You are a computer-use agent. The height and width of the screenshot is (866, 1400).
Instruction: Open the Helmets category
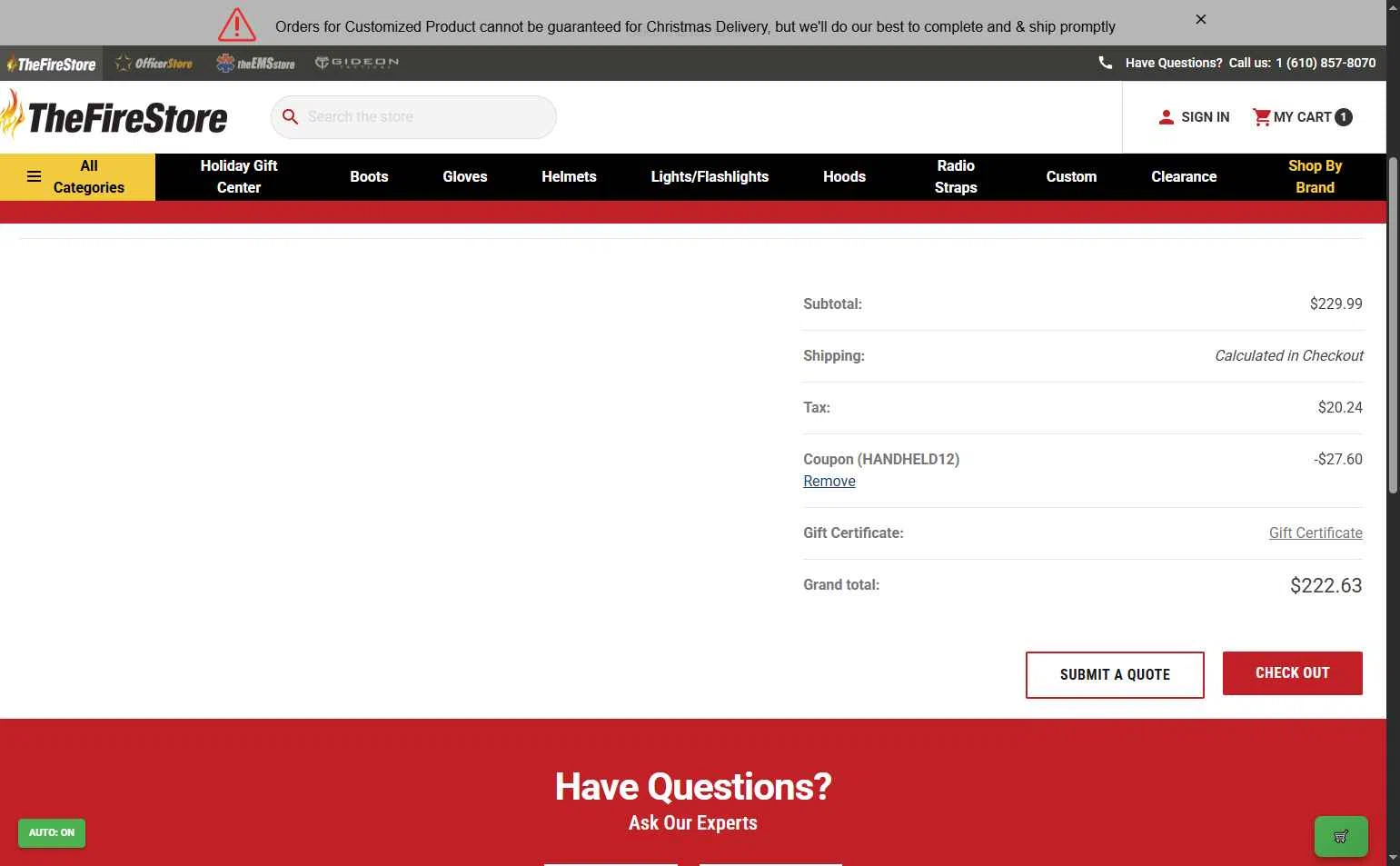click(569, 176)
